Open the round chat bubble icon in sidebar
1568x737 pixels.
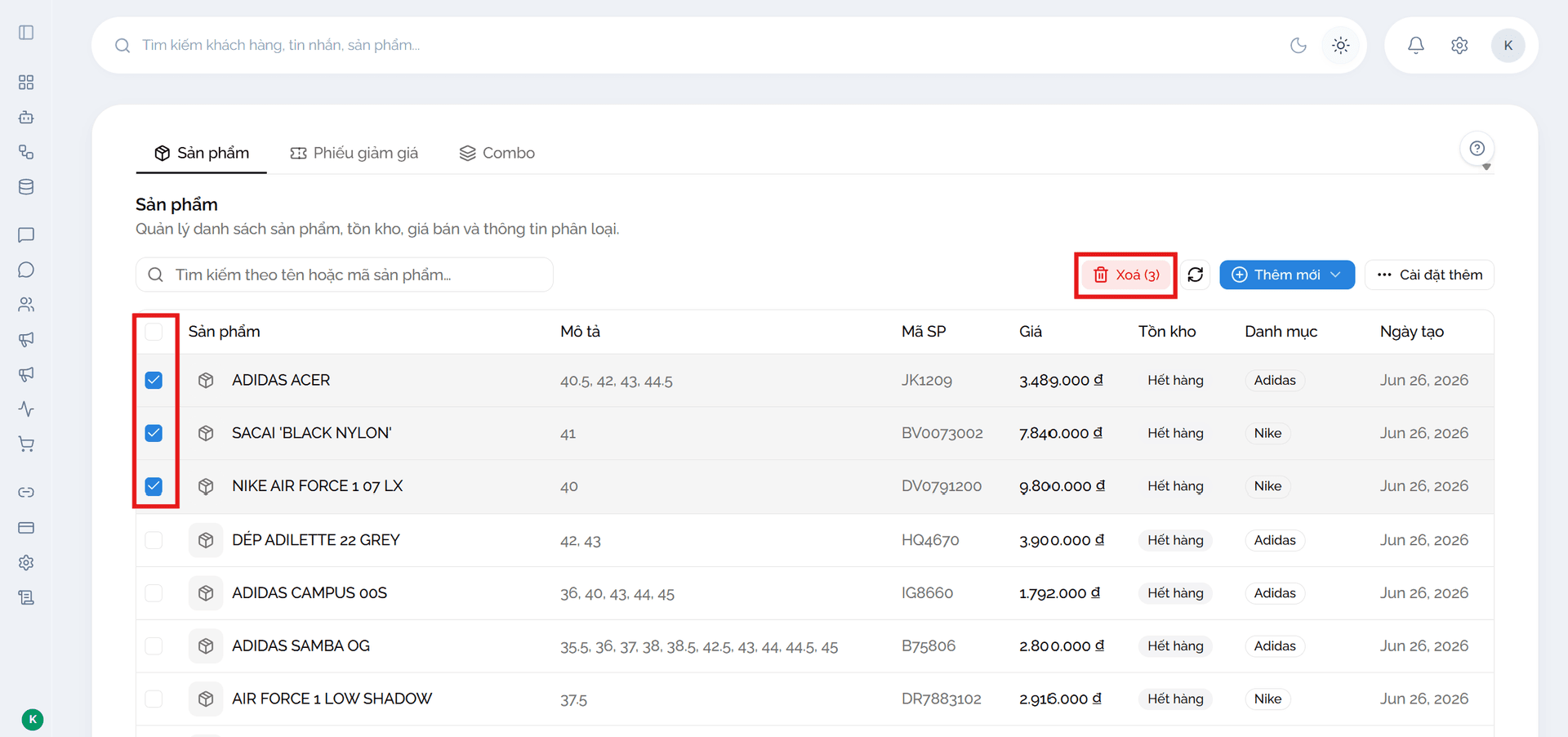(x=26, y=270)
